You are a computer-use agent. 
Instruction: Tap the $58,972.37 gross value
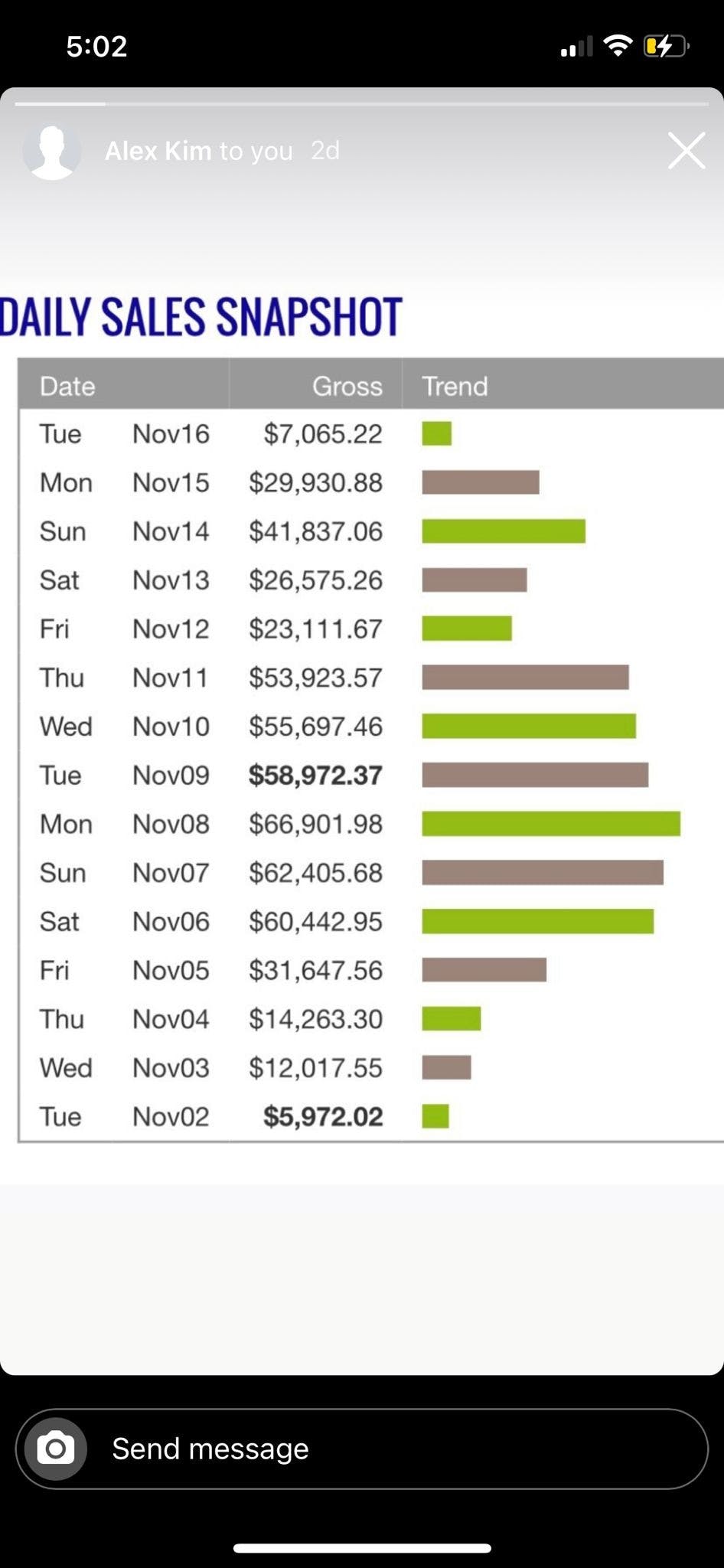click(x=315, y=775)
